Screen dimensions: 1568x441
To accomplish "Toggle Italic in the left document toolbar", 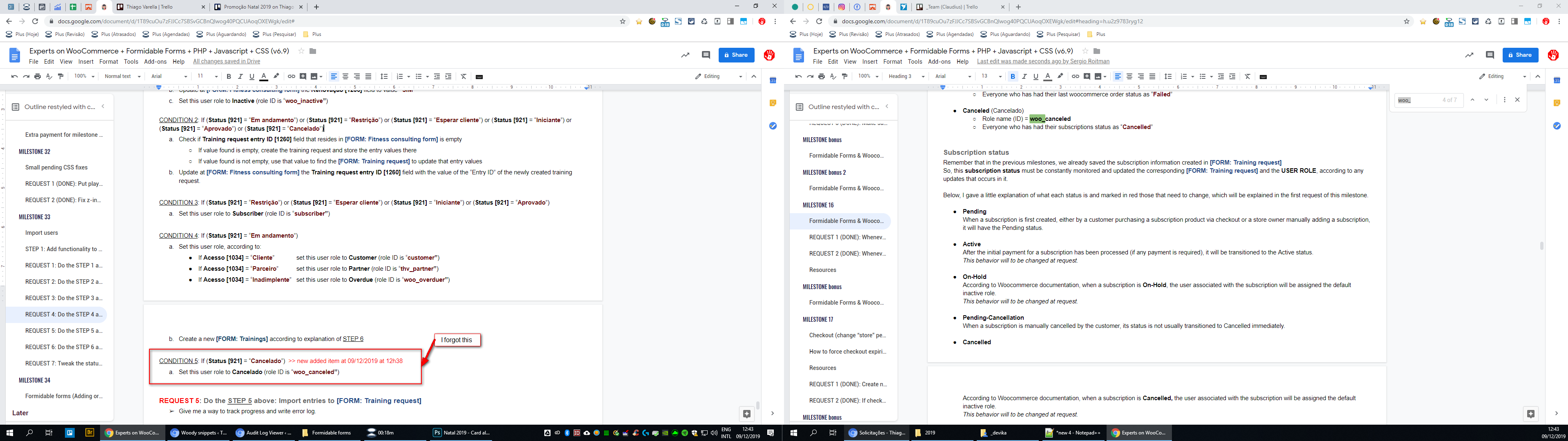I will (240, 77).
